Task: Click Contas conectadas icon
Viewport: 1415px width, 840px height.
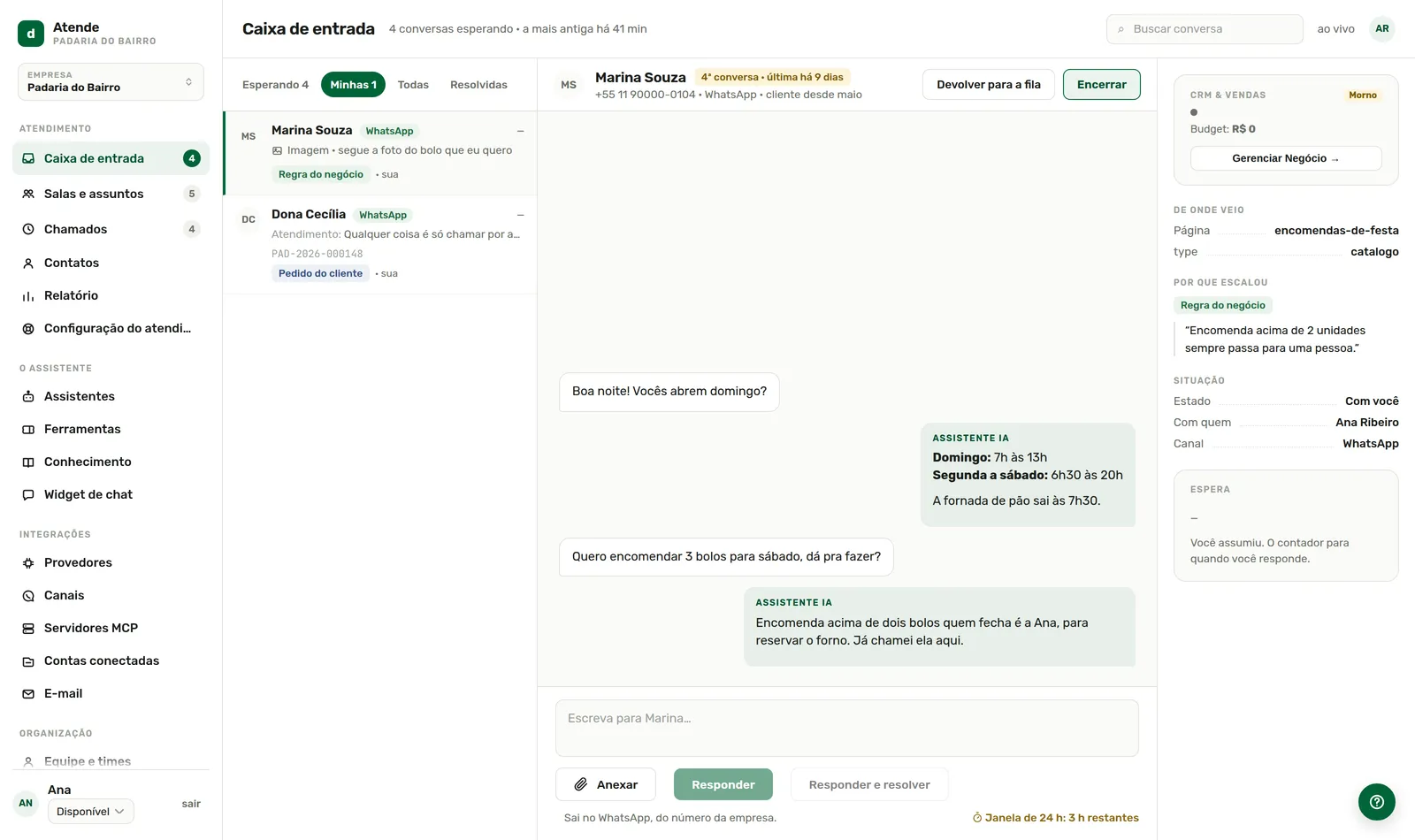Action: [28, 661]
